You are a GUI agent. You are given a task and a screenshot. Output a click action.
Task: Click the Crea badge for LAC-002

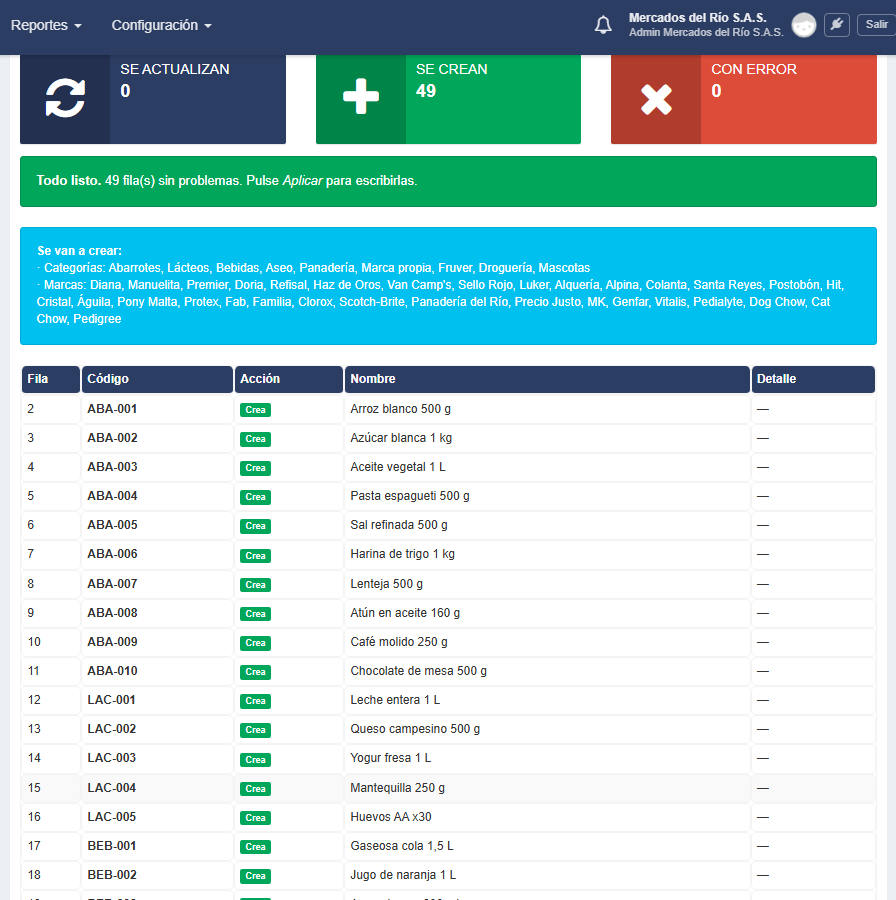[255, 730]
